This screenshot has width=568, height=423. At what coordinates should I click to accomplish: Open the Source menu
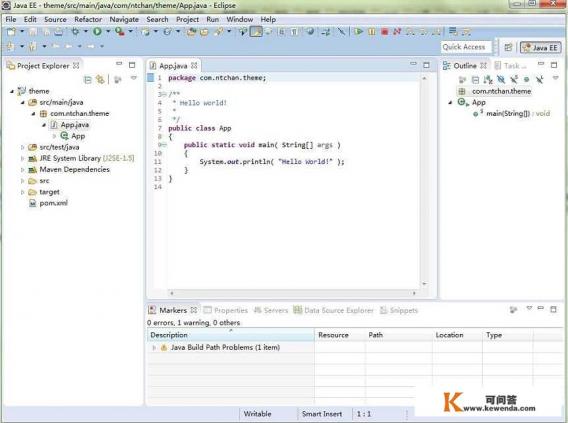click(55, 20)
